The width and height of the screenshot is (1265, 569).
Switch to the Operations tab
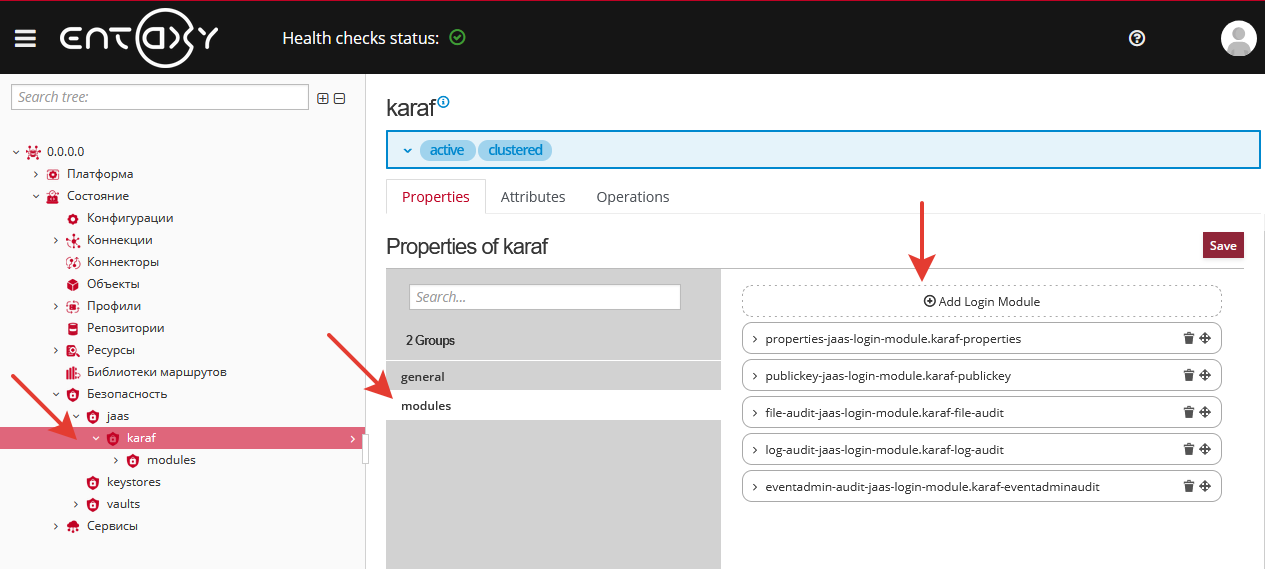click(632, 197)
